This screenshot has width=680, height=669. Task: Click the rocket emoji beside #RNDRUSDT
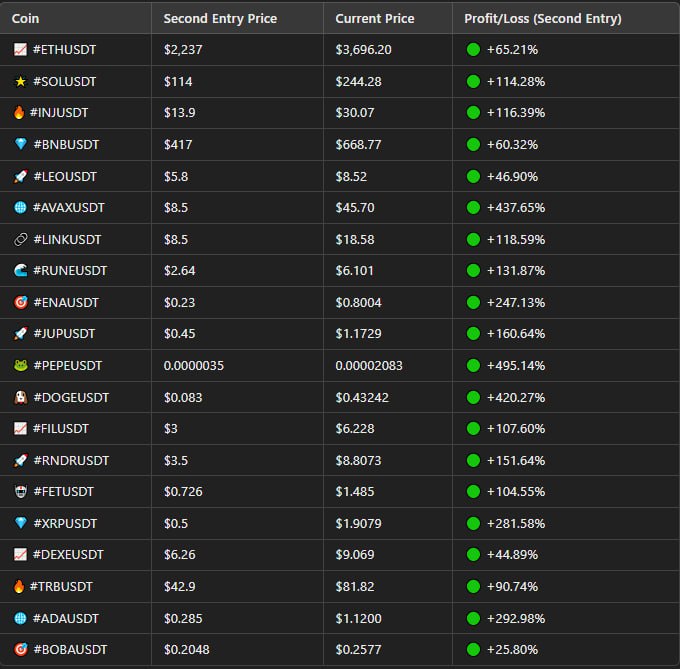20,460
